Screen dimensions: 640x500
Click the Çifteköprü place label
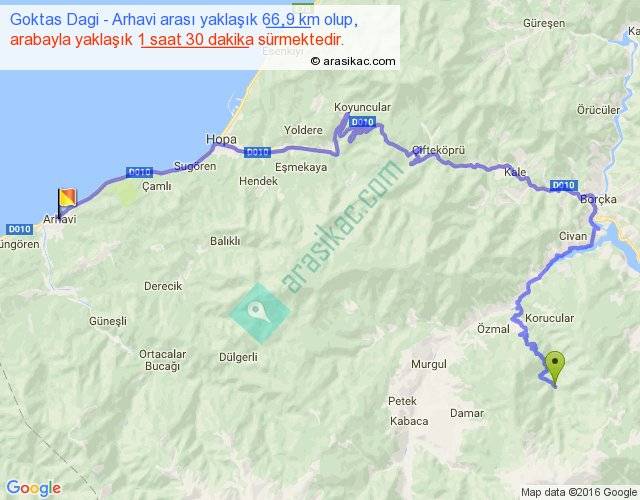tap(438, 151)
